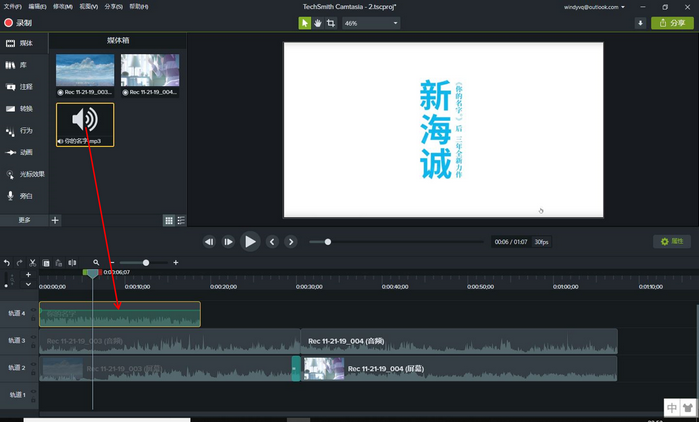Expand the marker/quiz track chevron
Viewport: 699px width, 422px height.
(x=29, y=284)
